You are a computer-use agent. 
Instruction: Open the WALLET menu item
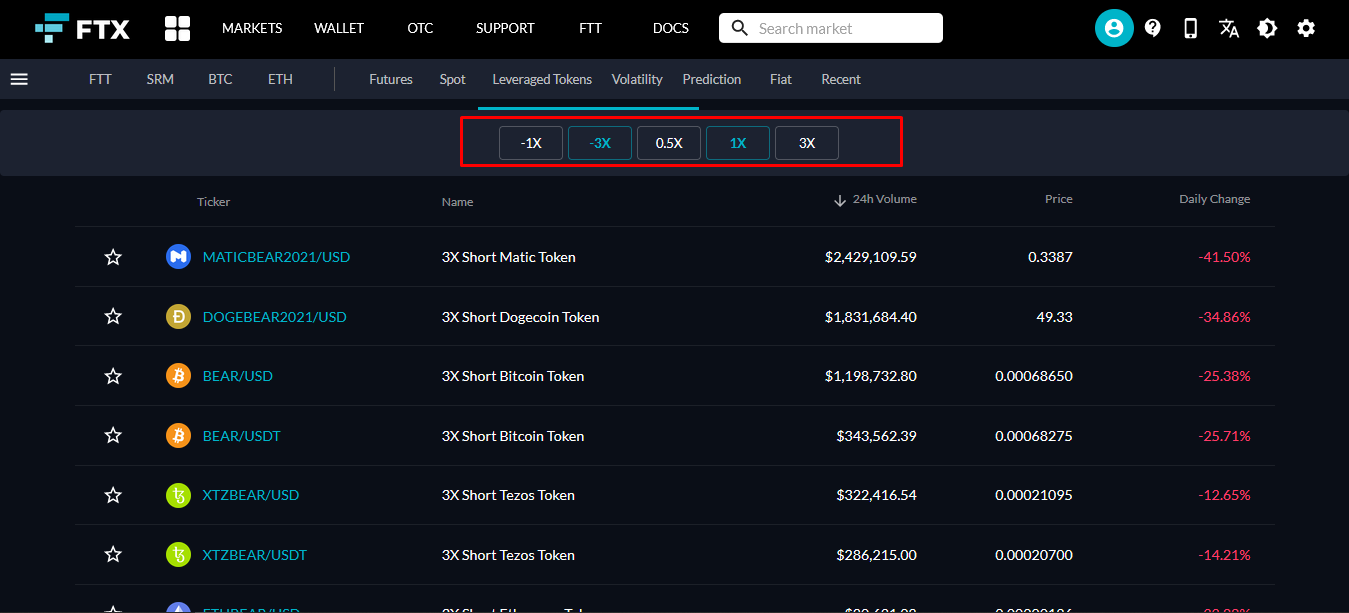pyautogui.click(x=339, y=28)
